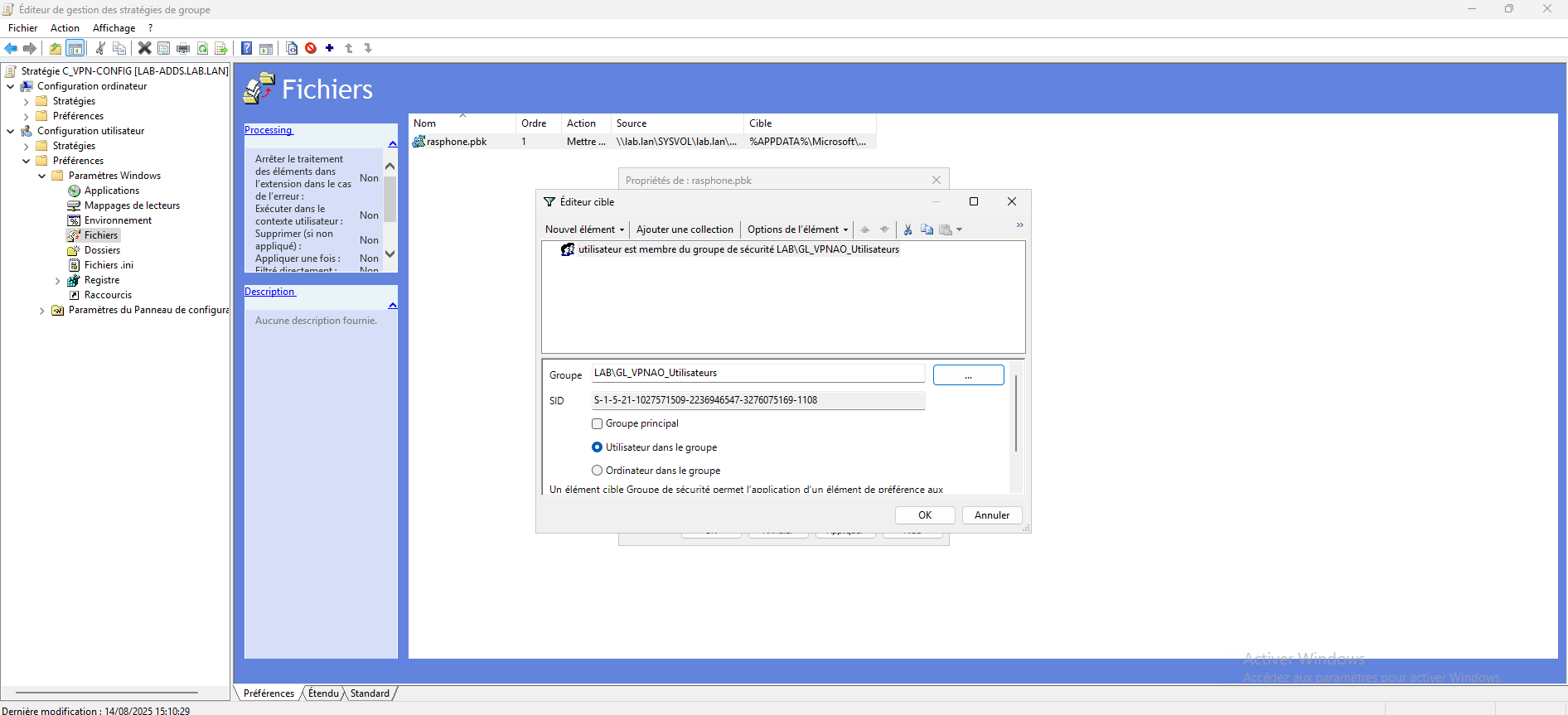1568x715 pixels.
Task: Click Ajouter une collection
Action: pyautogui.click(x=685, y=229)
